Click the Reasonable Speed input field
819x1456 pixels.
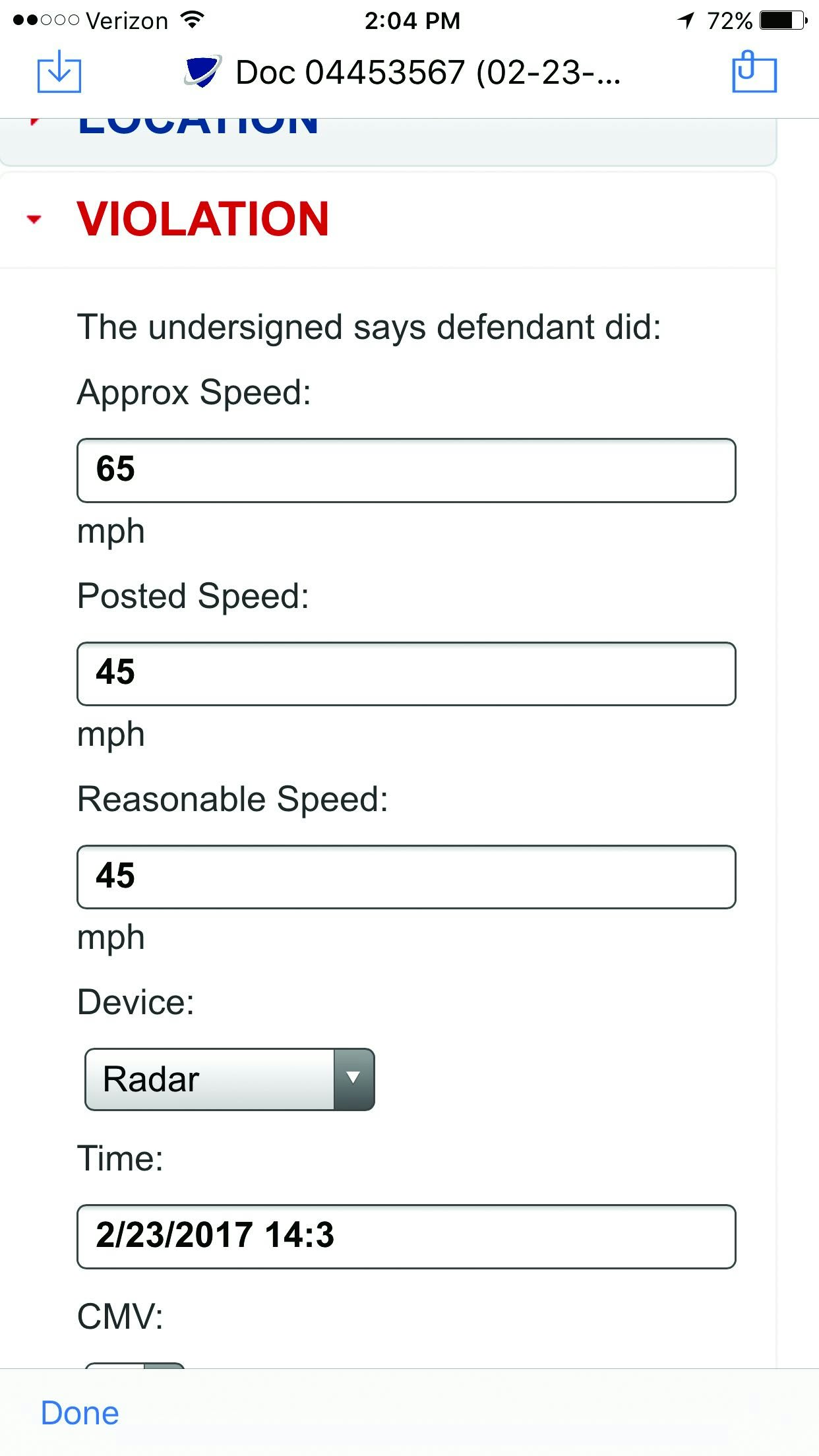pyautogui.click(x=406, y=876)
